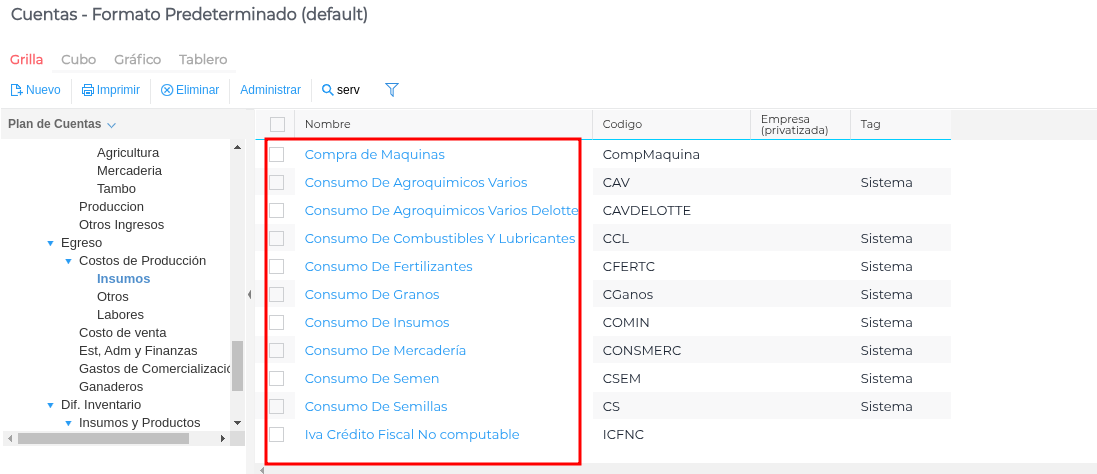
Task: Click the Nuevo new-document icon
Action: (17, 90)
